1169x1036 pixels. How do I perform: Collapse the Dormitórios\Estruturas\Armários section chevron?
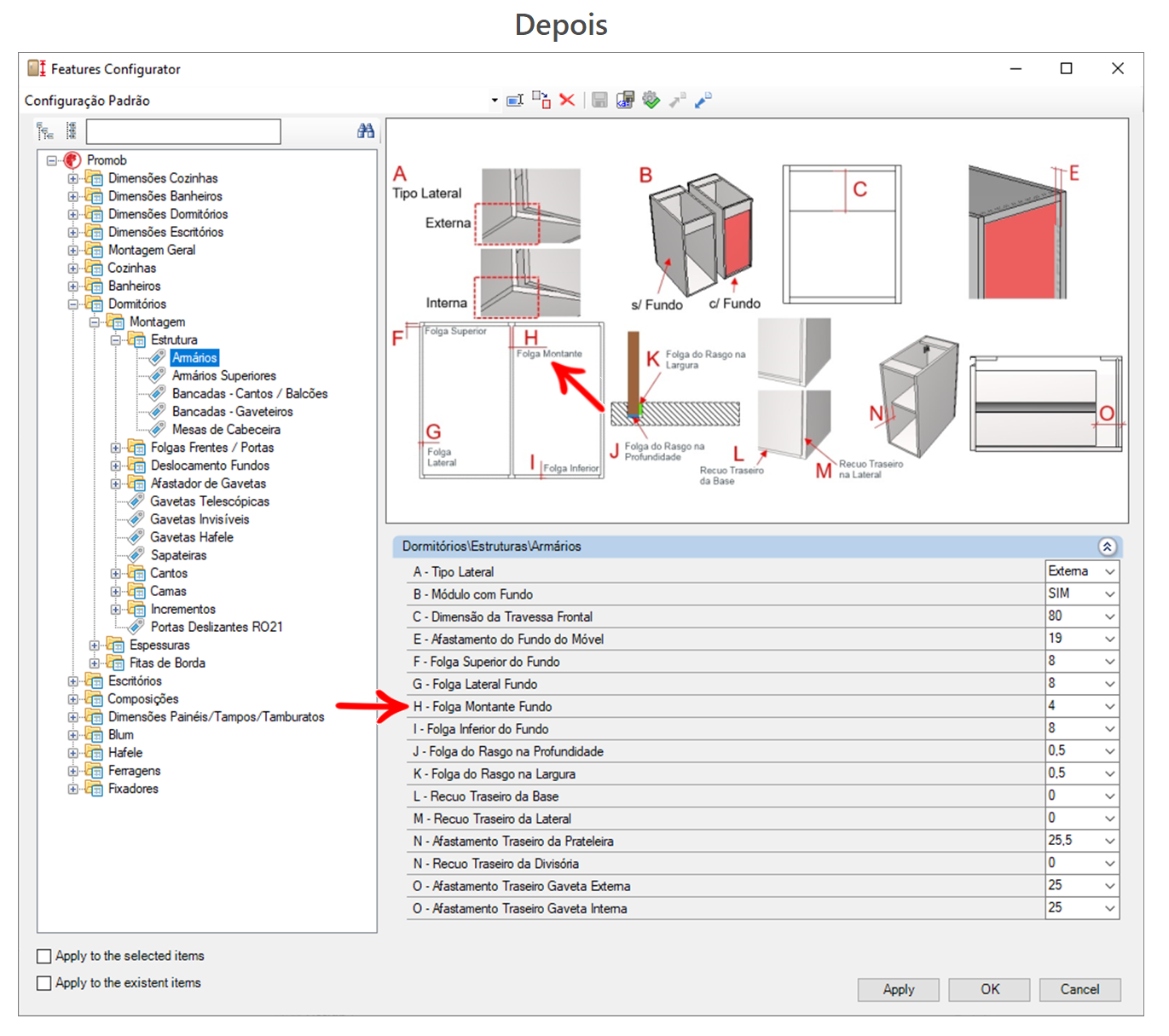pyautogui.click(x=1107, y=547)
